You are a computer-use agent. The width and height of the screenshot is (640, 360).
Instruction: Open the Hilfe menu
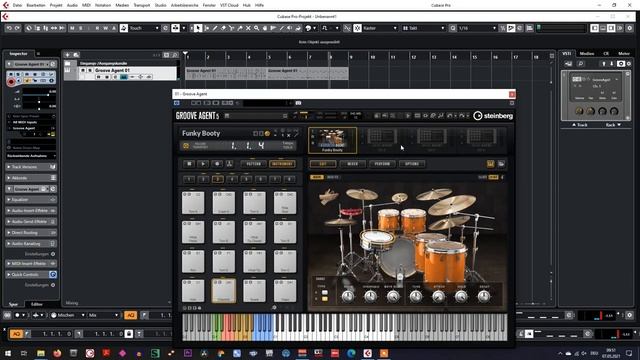point(259,5)
